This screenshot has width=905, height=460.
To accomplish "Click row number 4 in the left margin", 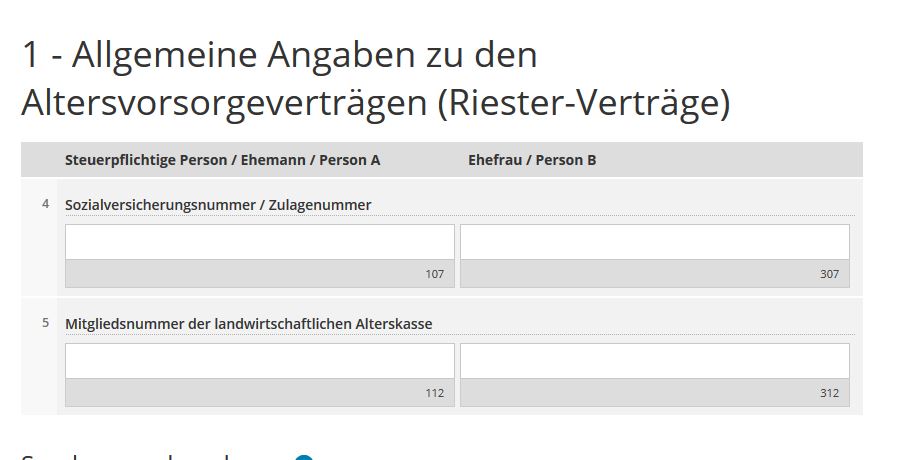I will (45, 204).
